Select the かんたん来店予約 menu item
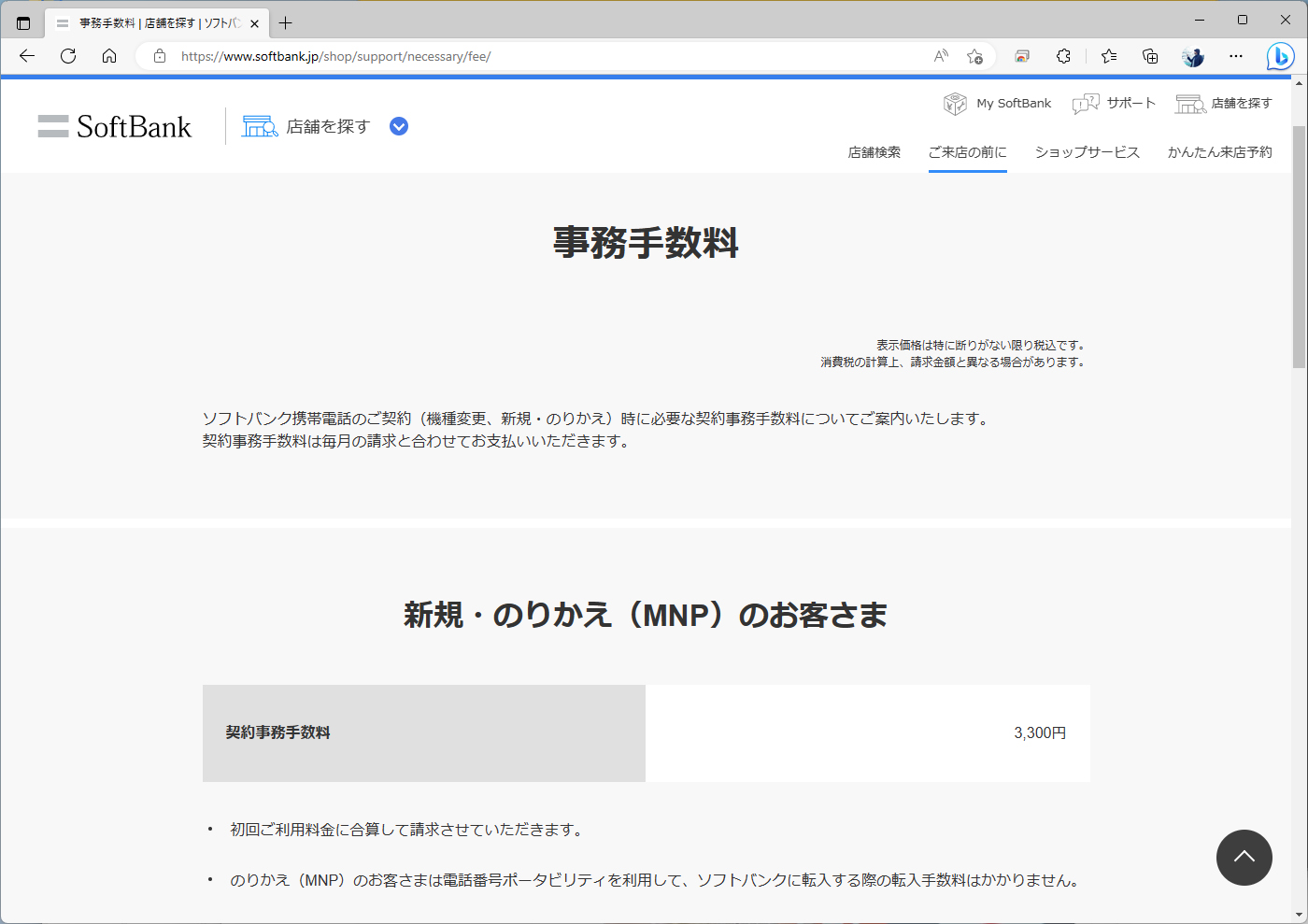The image size is (1308, 924). coord(1220,152)
